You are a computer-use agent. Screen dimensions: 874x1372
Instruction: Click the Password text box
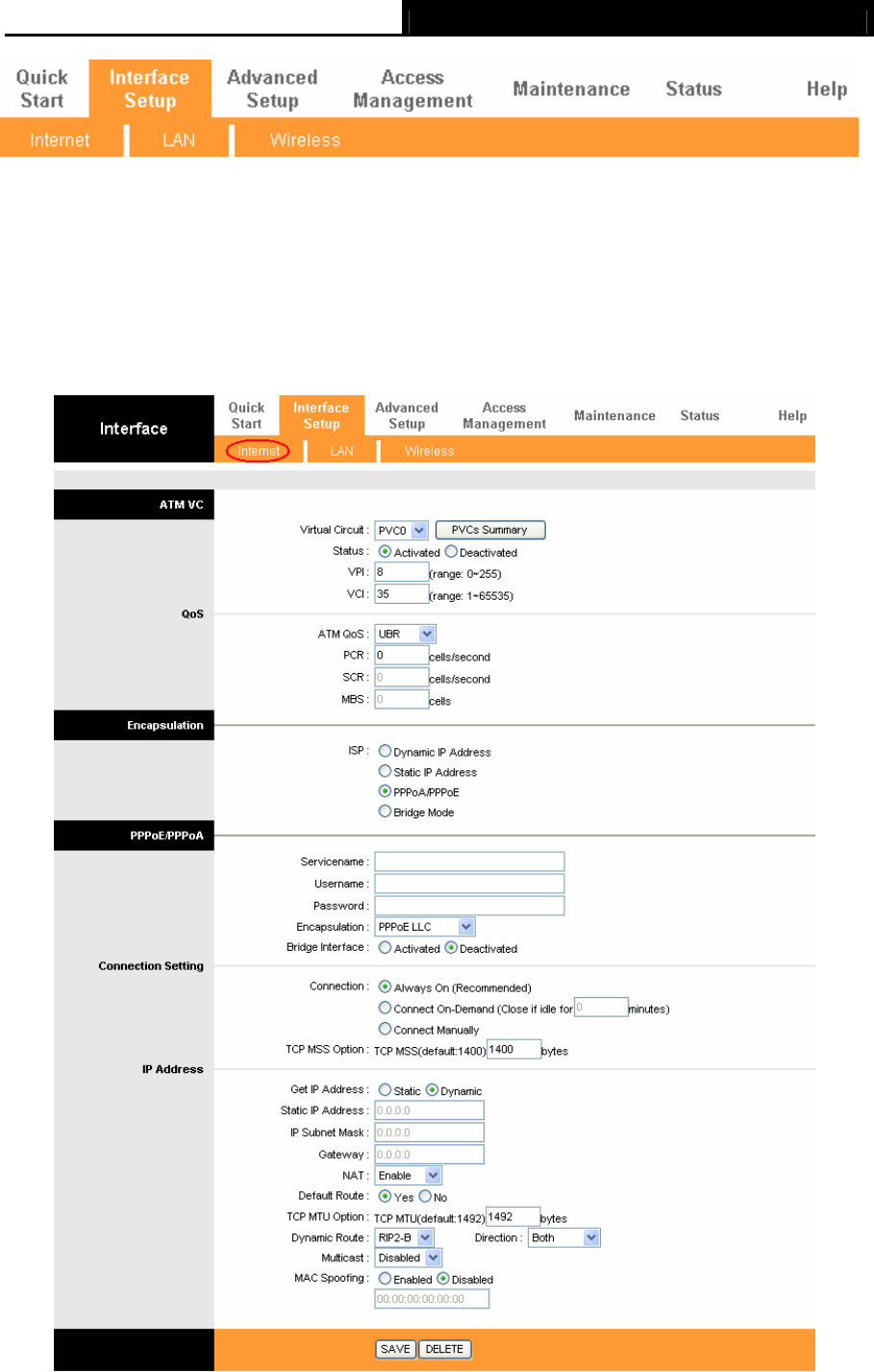click(469, 906)
